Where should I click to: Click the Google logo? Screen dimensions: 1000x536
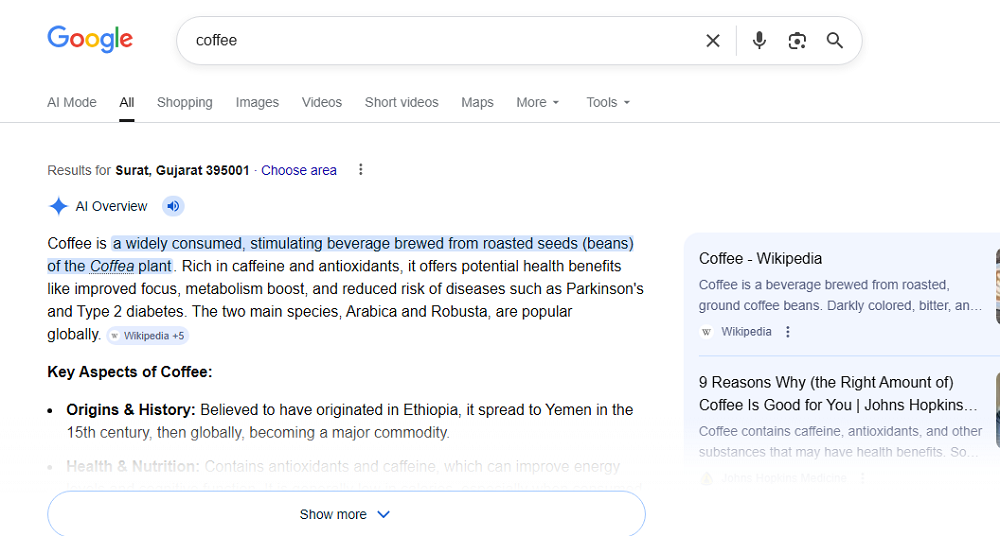pyautogui.click(x=90, y=39)
